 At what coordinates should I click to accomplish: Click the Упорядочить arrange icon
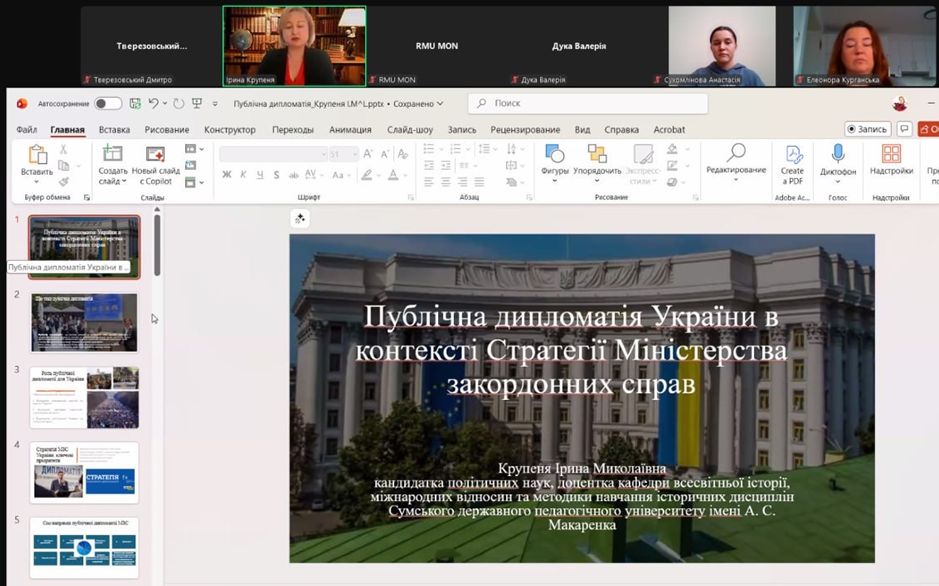click(596, 154)
